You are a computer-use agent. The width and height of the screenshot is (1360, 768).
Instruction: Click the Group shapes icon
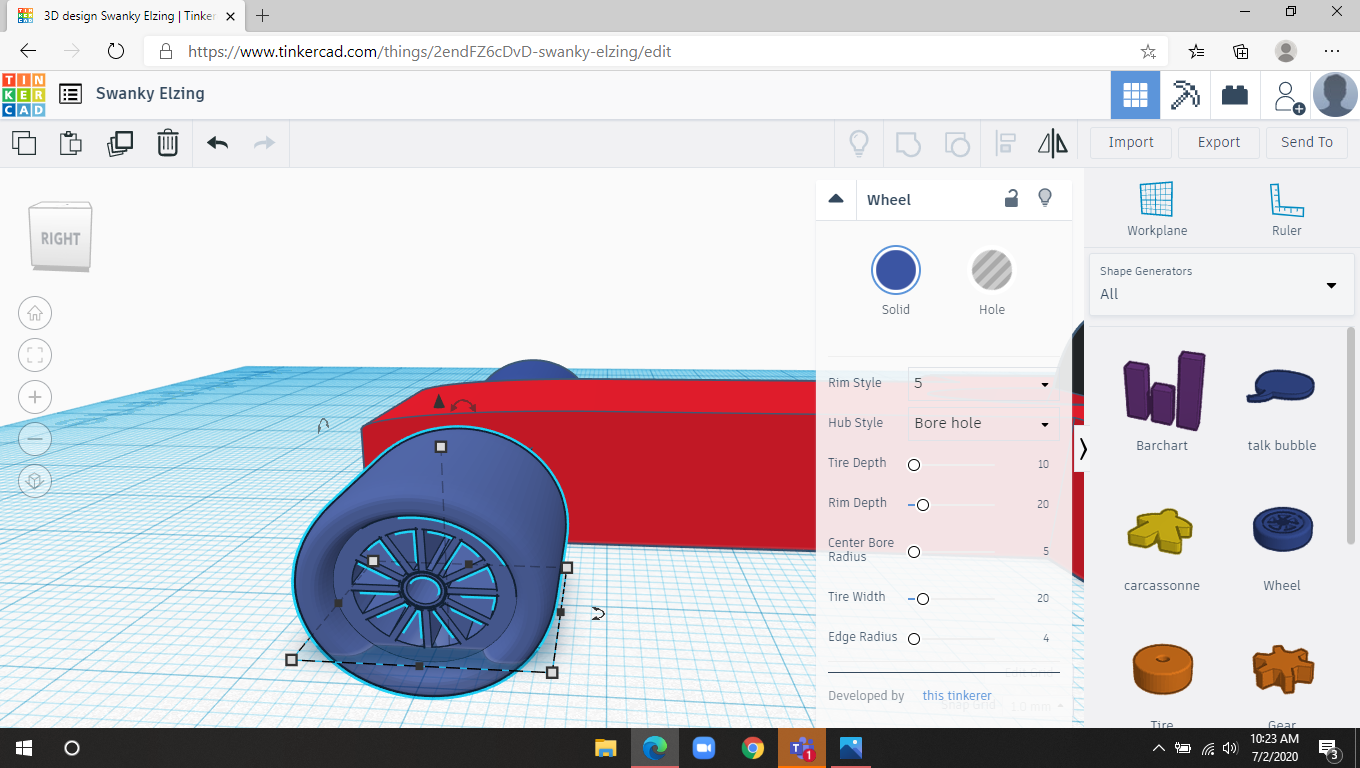(x=908, y=143)
